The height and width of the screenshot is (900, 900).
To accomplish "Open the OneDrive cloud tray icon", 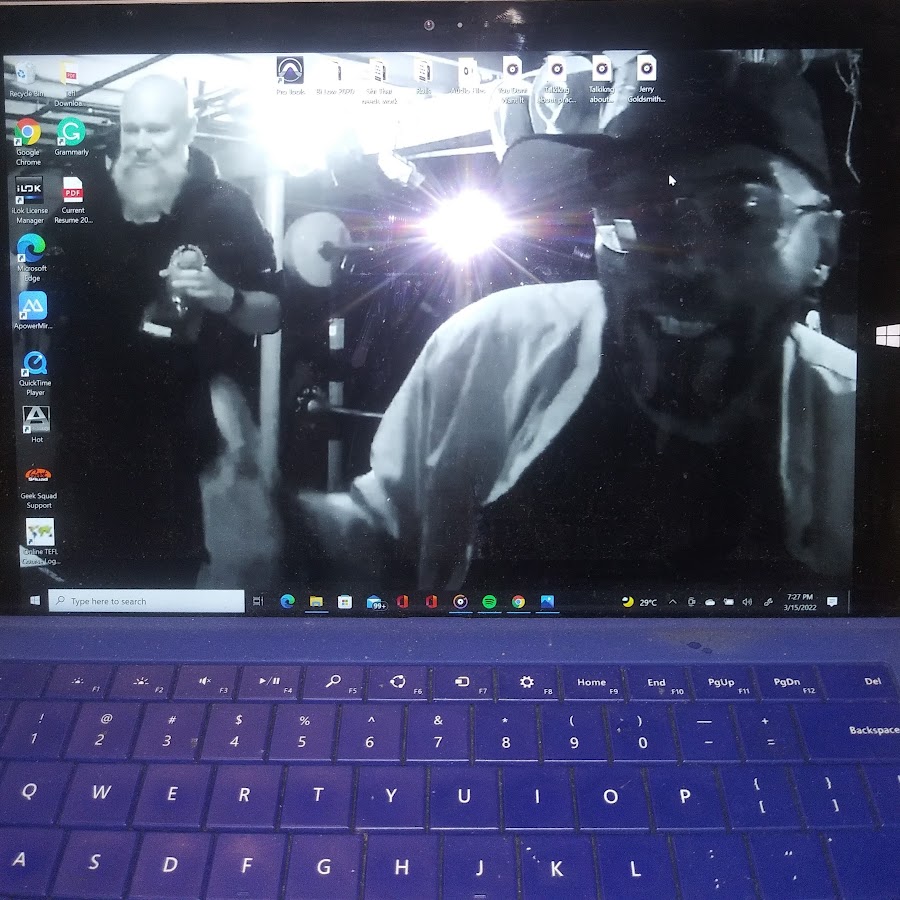I will 710,602.
